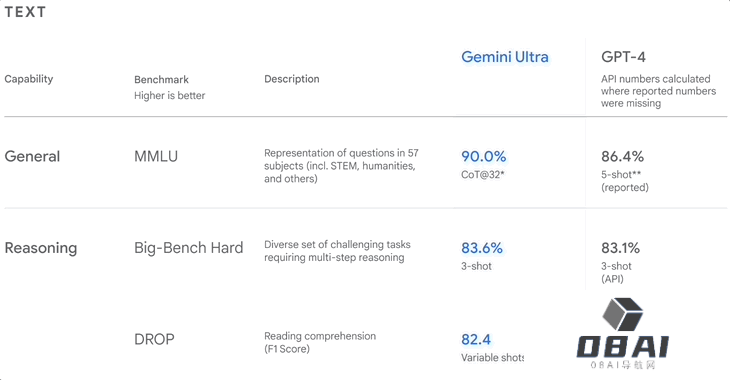Select the Gemini Ultra column heading
The width and height of the screenshot is (730, 380).
pyautogui.click(x=505, y=57)
